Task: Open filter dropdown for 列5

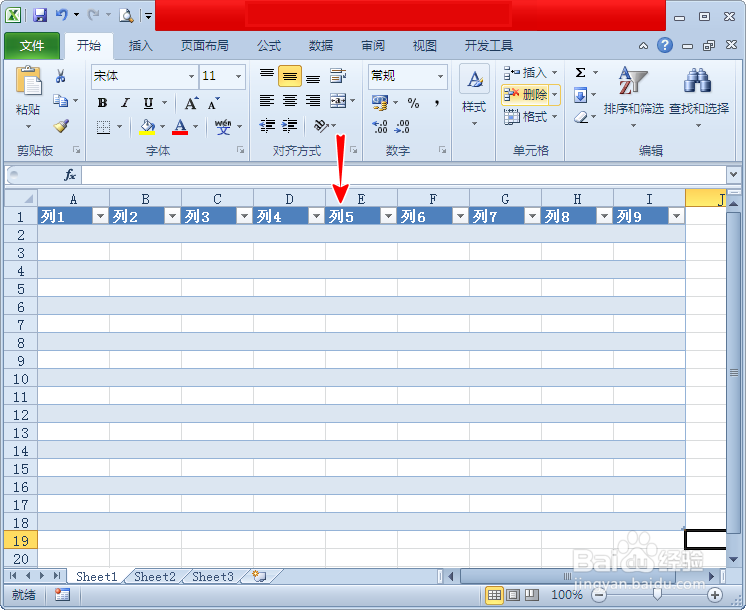Action: click(388, 216)
